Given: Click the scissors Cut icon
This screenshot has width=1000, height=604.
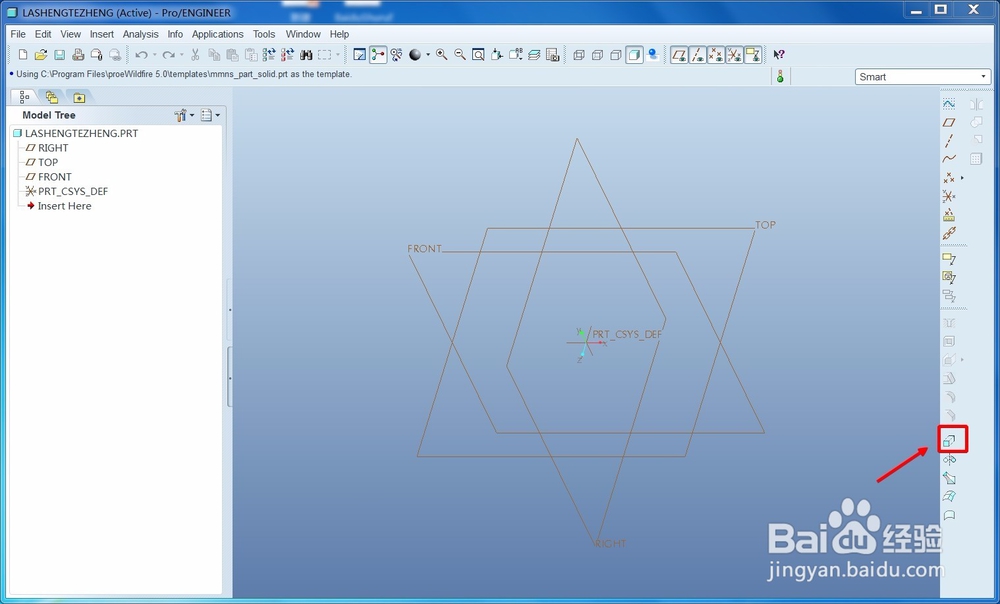Looking at the screenshot, I should point(195,55).
